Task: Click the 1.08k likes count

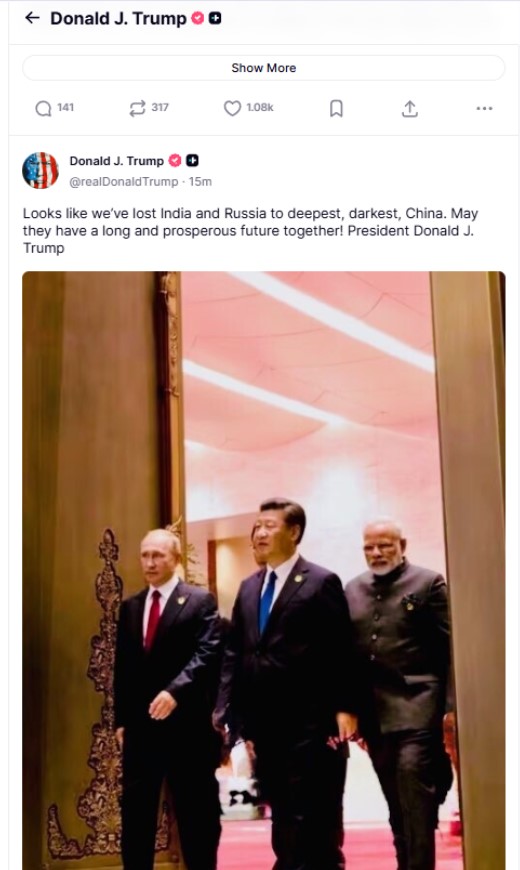Action: tap(260, 108)
